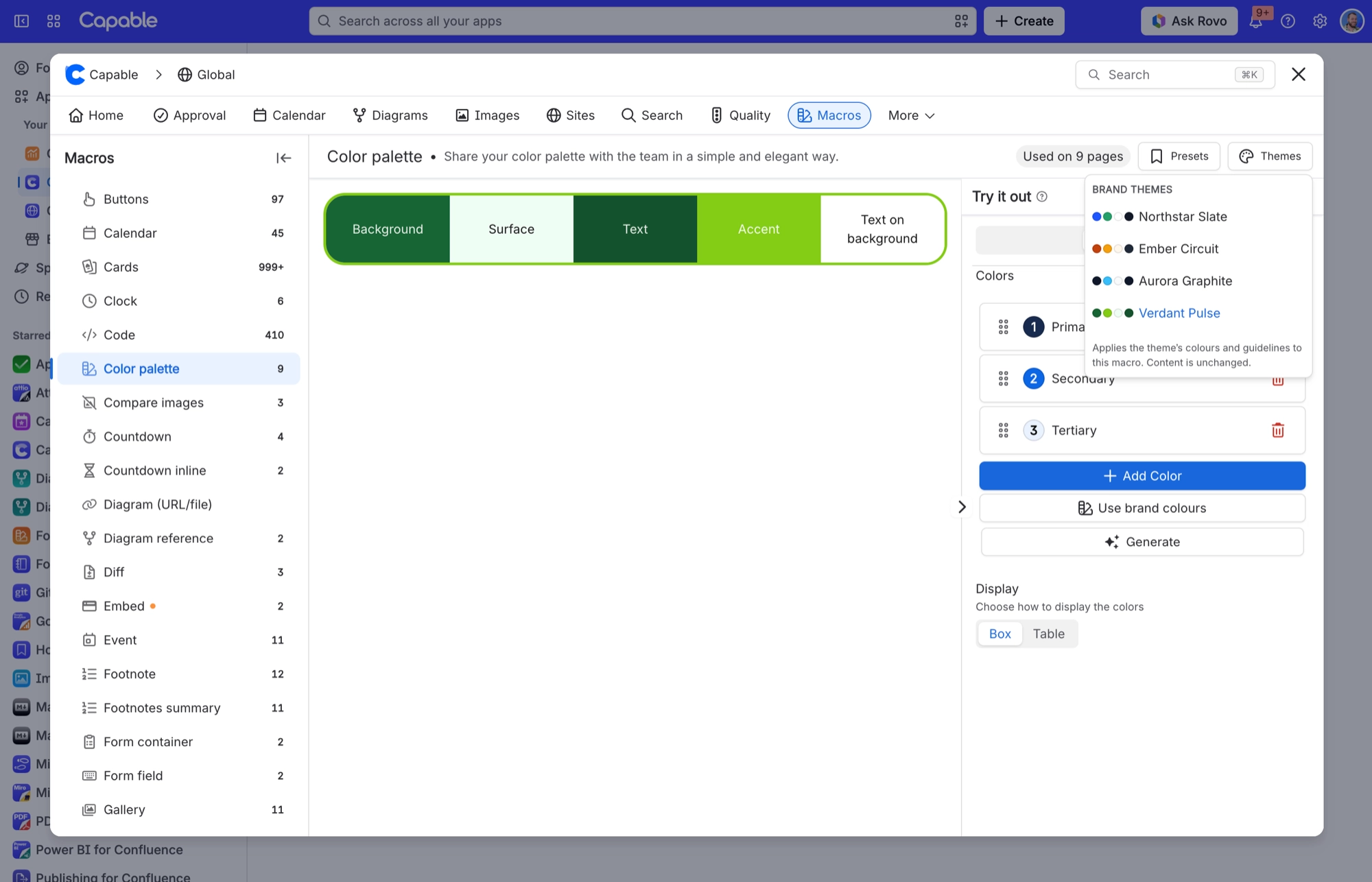Open the Compare images macro

[179, 403]
